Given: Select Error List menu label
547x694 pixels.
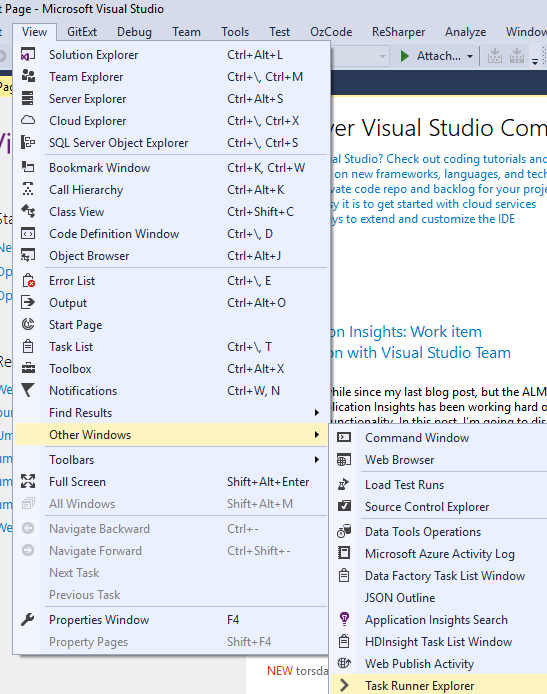Looking at the screenshot, I should [72, 281].
